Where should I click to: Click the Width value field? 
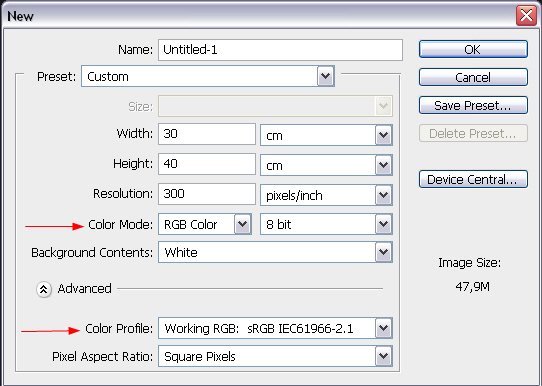pos(207,134)
